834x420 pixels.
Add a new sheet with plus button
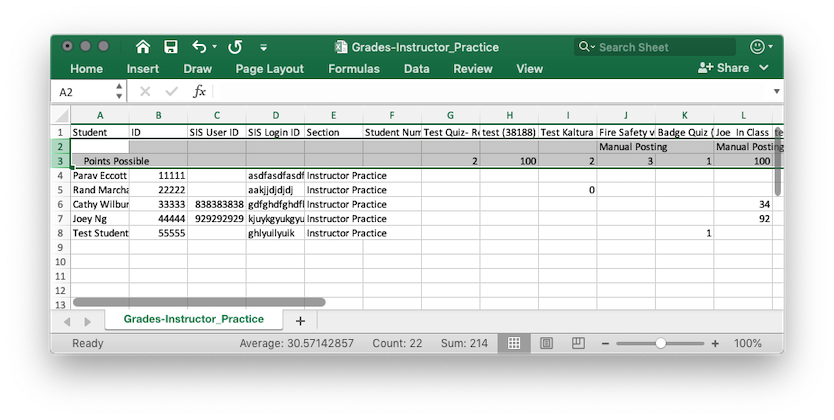299,320
